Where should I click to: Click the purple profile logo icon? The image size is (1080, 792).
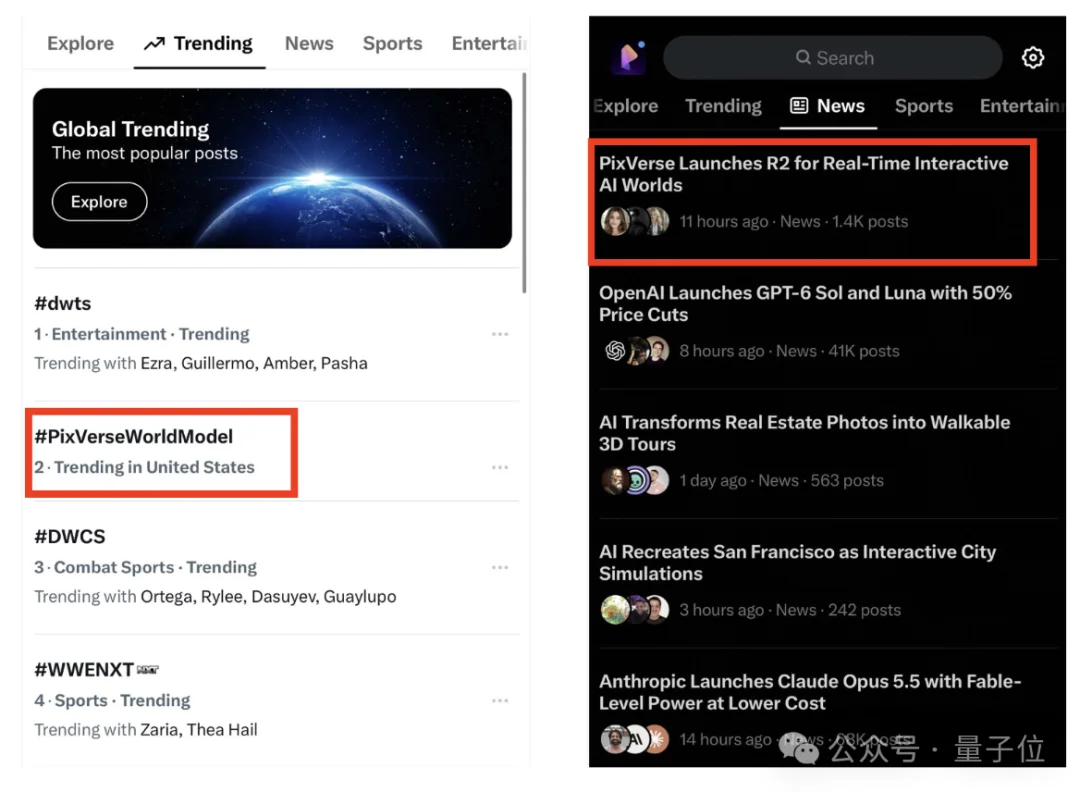(629, 57)
